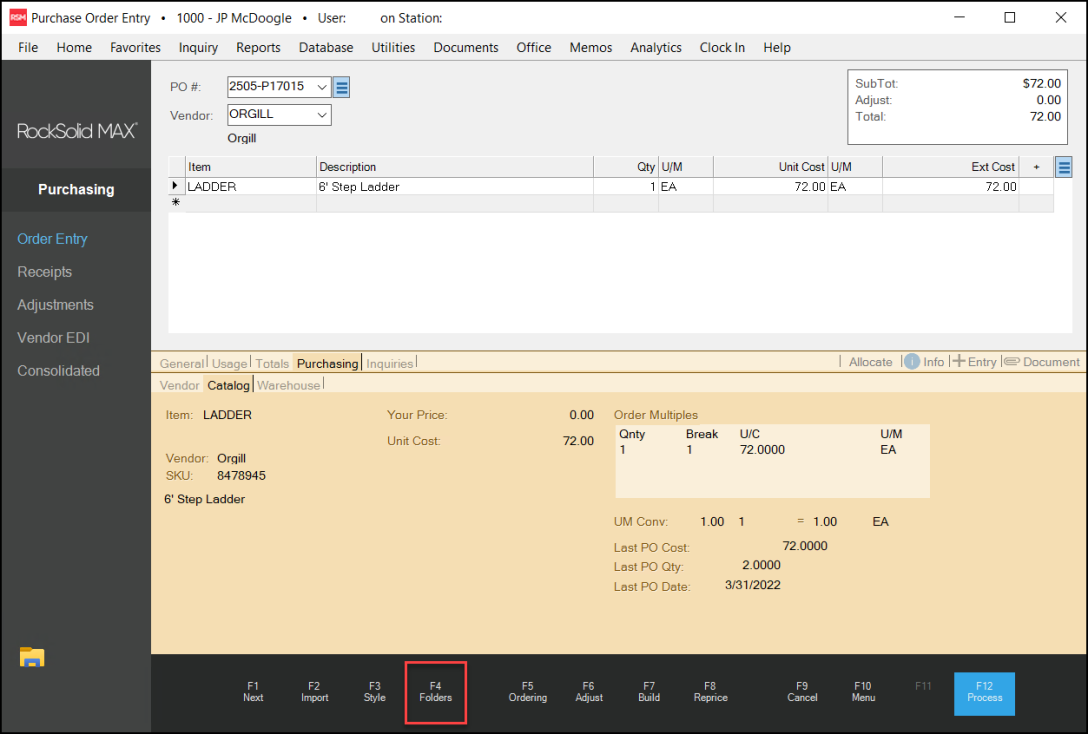Click the Unit Cost column header
This screenshot has width=1088, height=734.
tap(770, 167)
